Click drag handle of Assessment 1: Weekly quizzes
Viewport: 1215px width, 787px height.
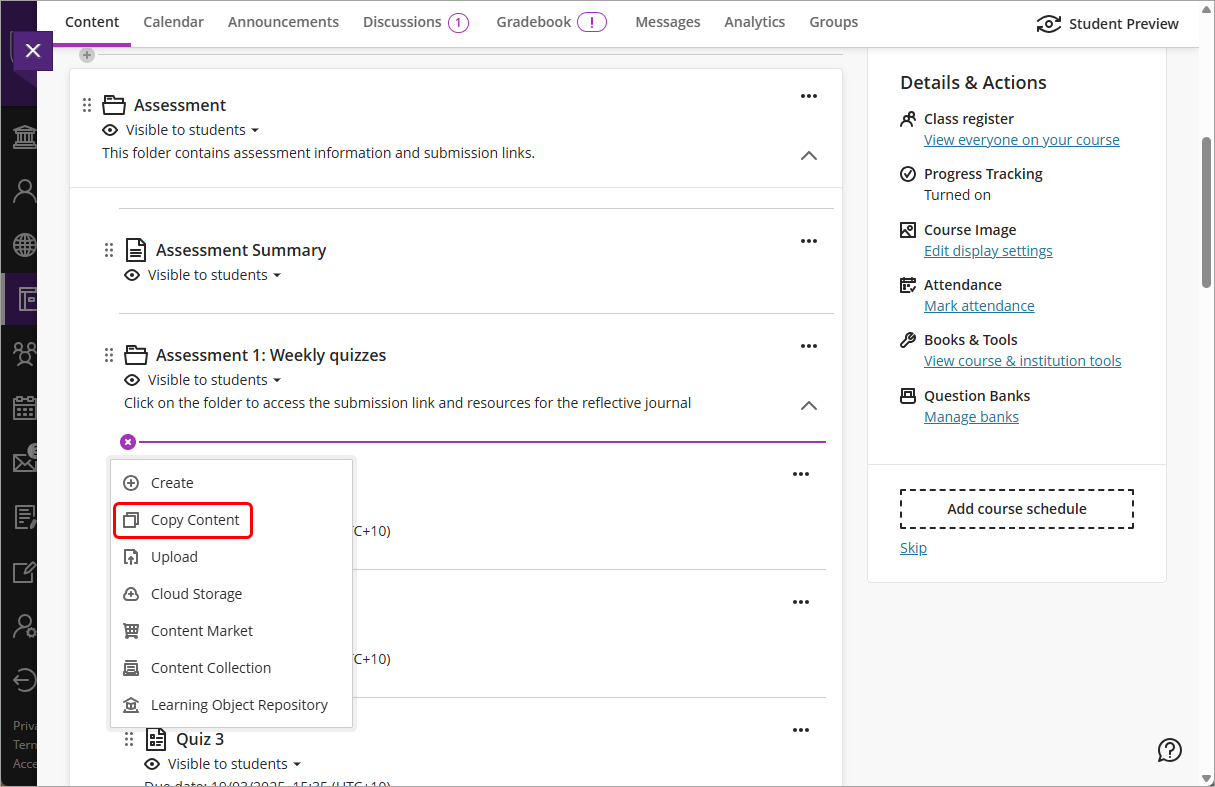[x=109, y=355]
